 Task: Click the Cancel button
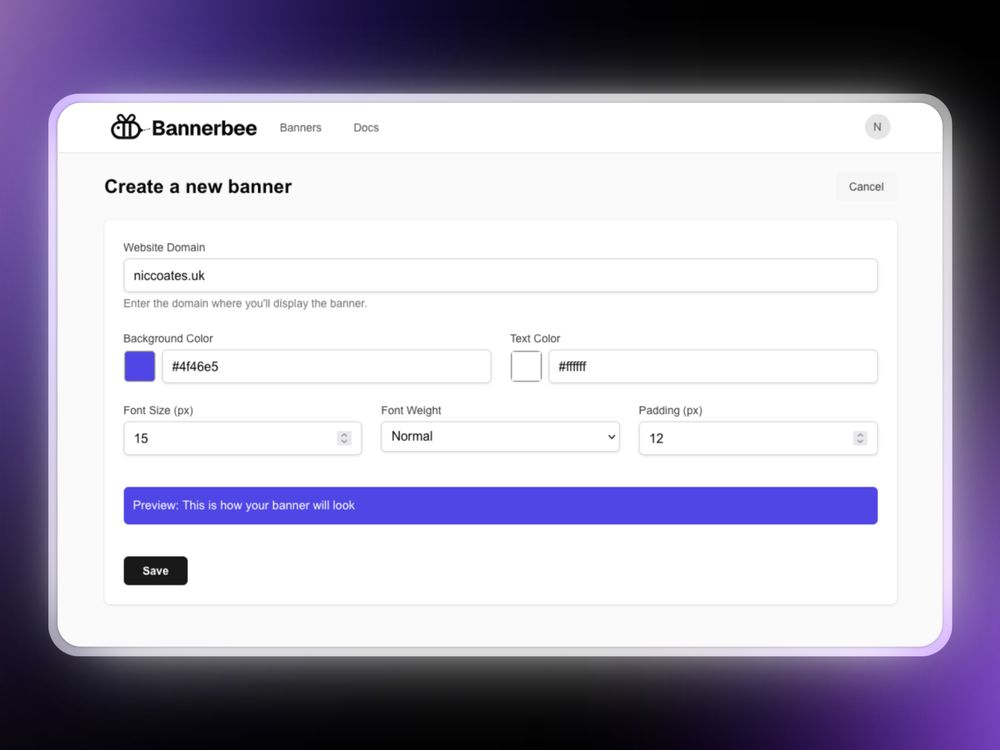pos(865,187)
